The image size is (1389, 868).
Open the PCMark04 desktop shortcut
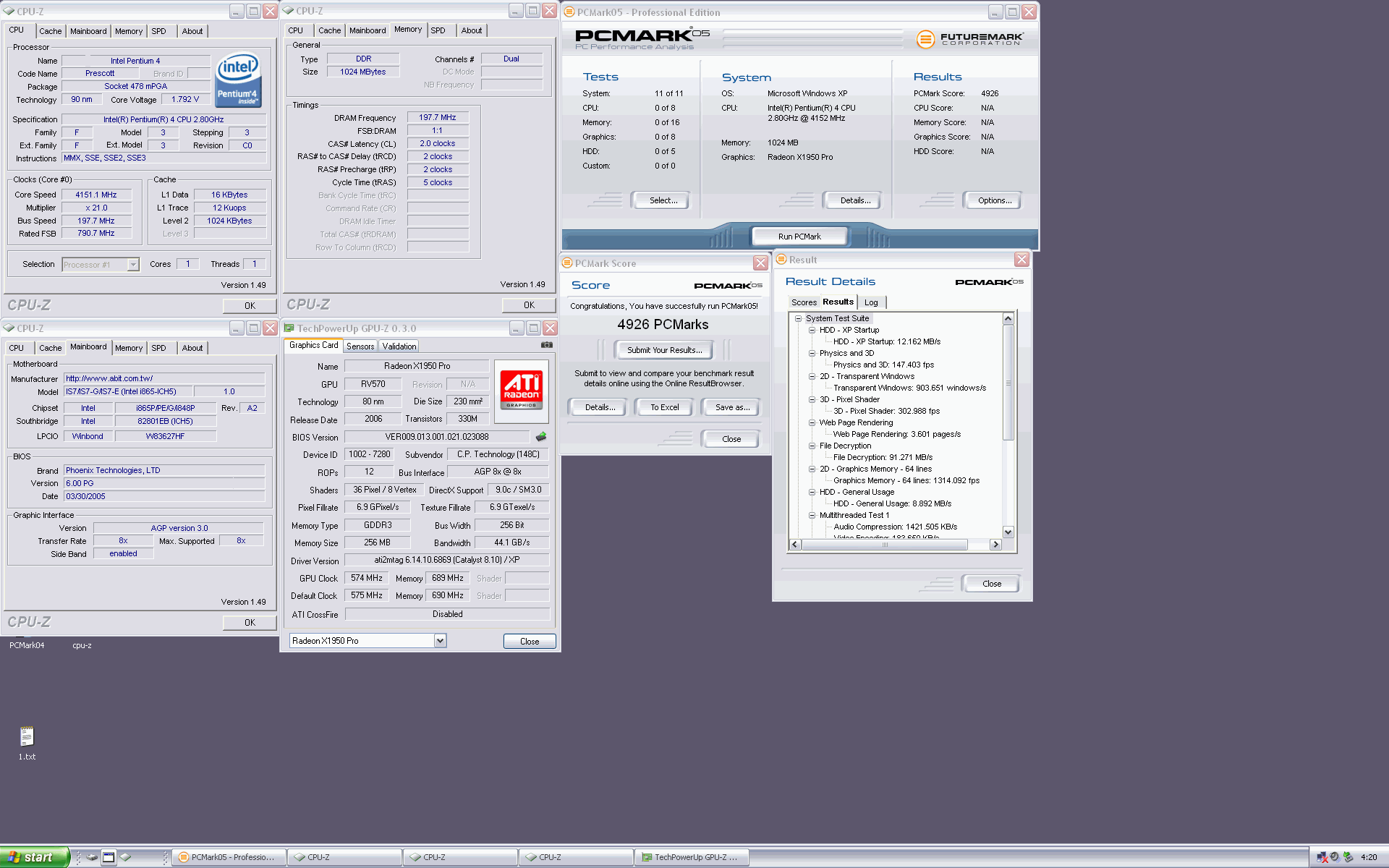(27, 645)
